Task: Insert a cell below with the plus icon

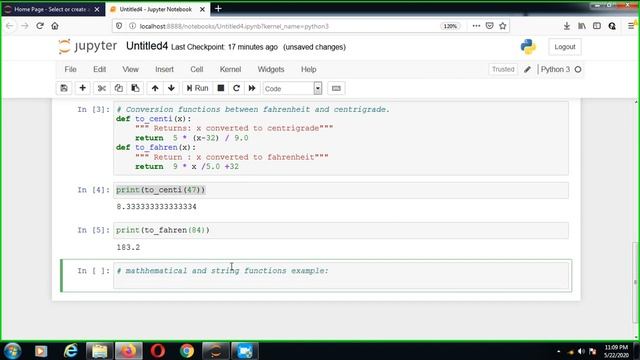Action: tap(82, 88)
